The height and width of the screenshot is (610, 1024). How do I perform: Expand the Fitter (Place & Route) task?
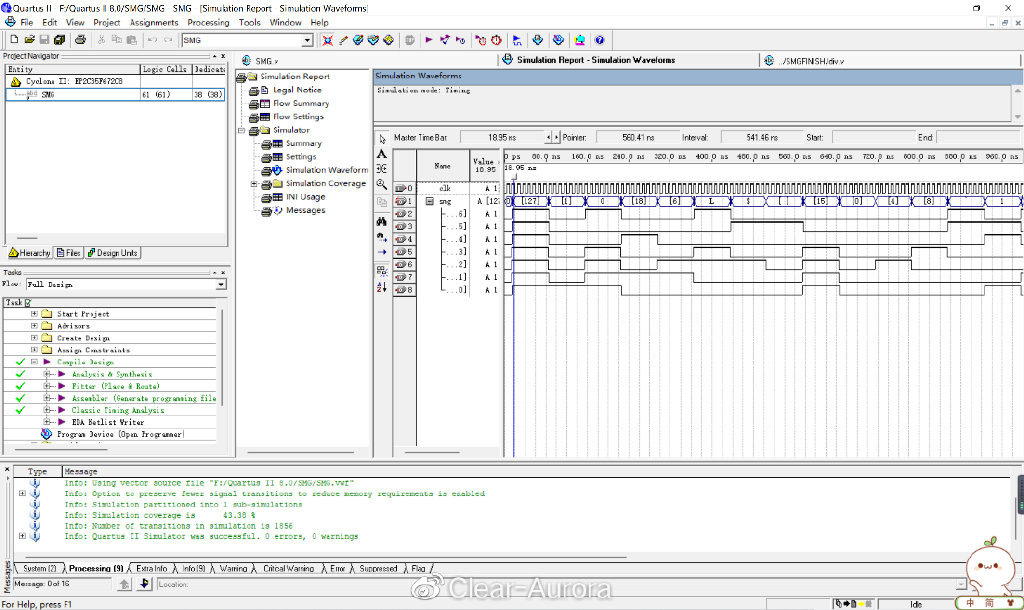point(47,386)
